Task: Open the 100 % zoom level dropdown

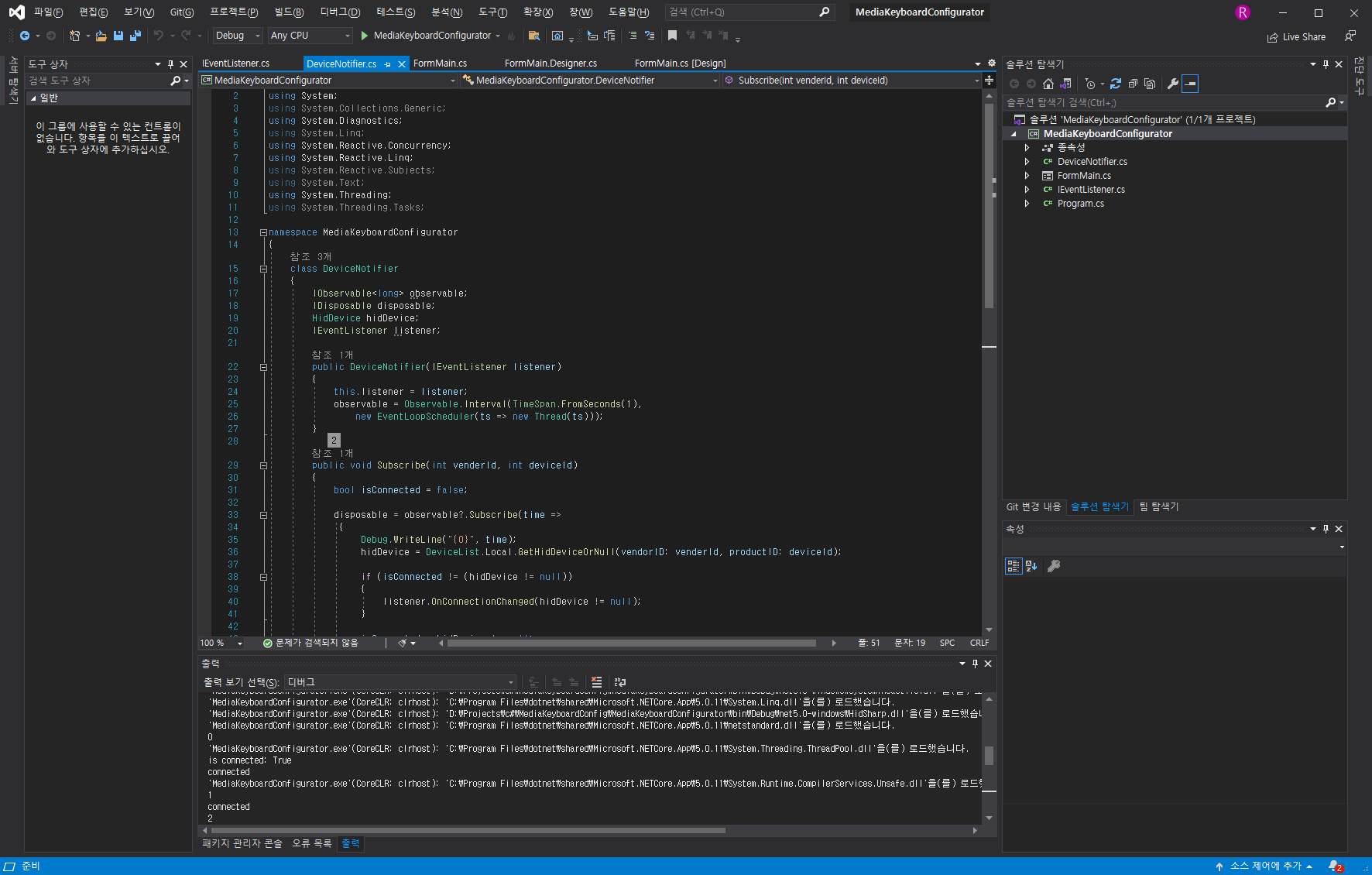Action: click(x=221, y=643)
